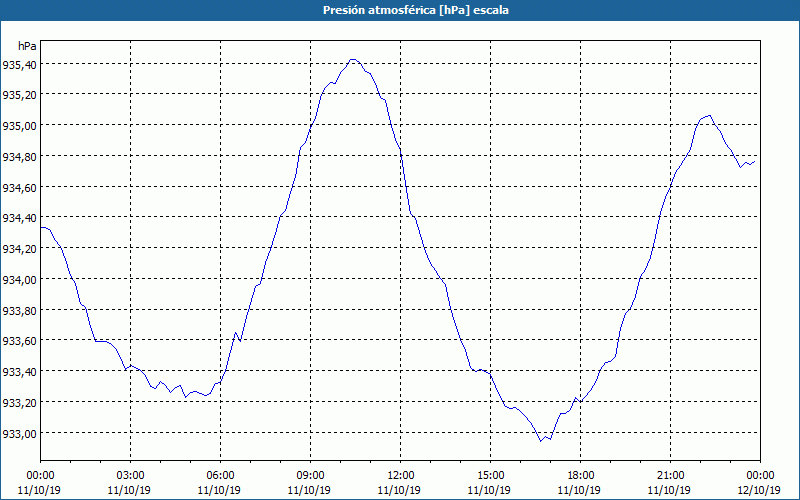Select the 933,60 y-axis value

coord(19,341)
